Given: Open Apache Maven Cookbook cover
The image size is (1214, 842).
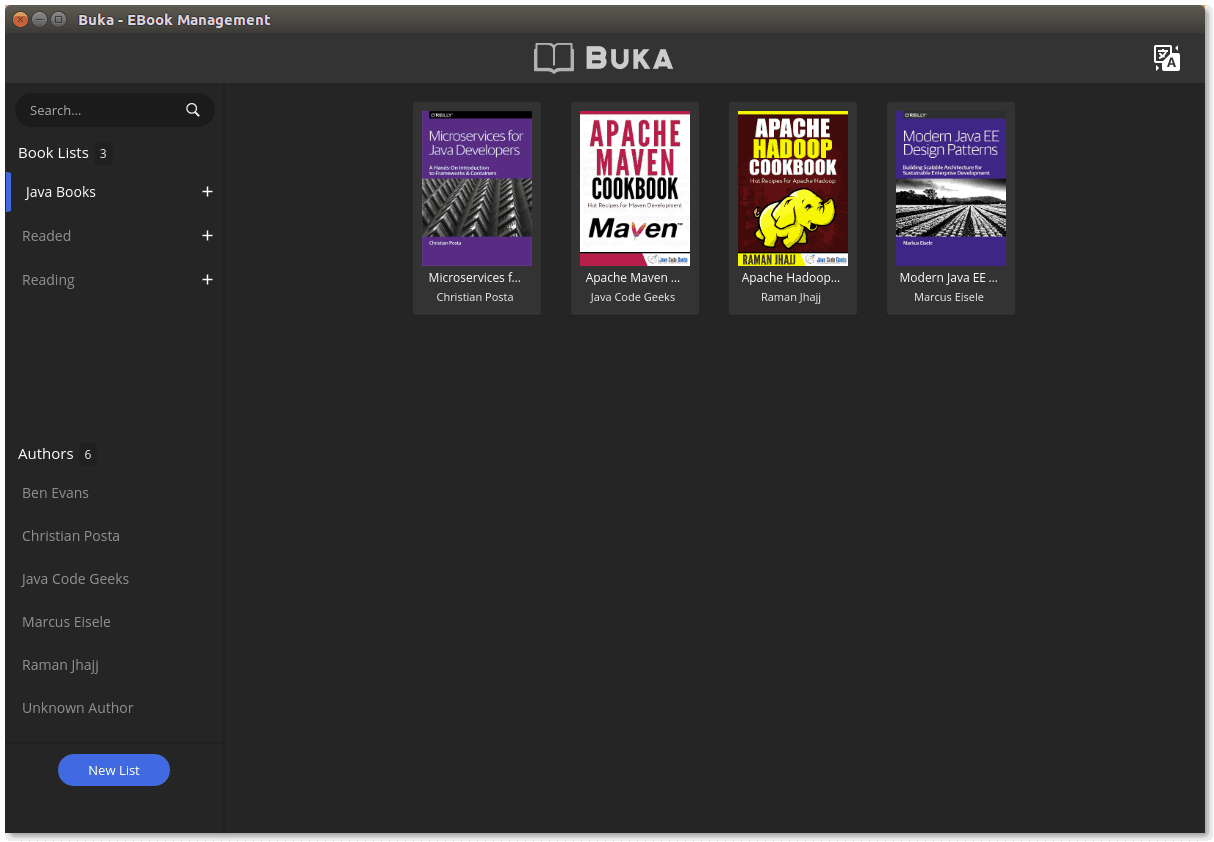Looking at the screenshot, I should pyautogui.click(x=635, y=188).
